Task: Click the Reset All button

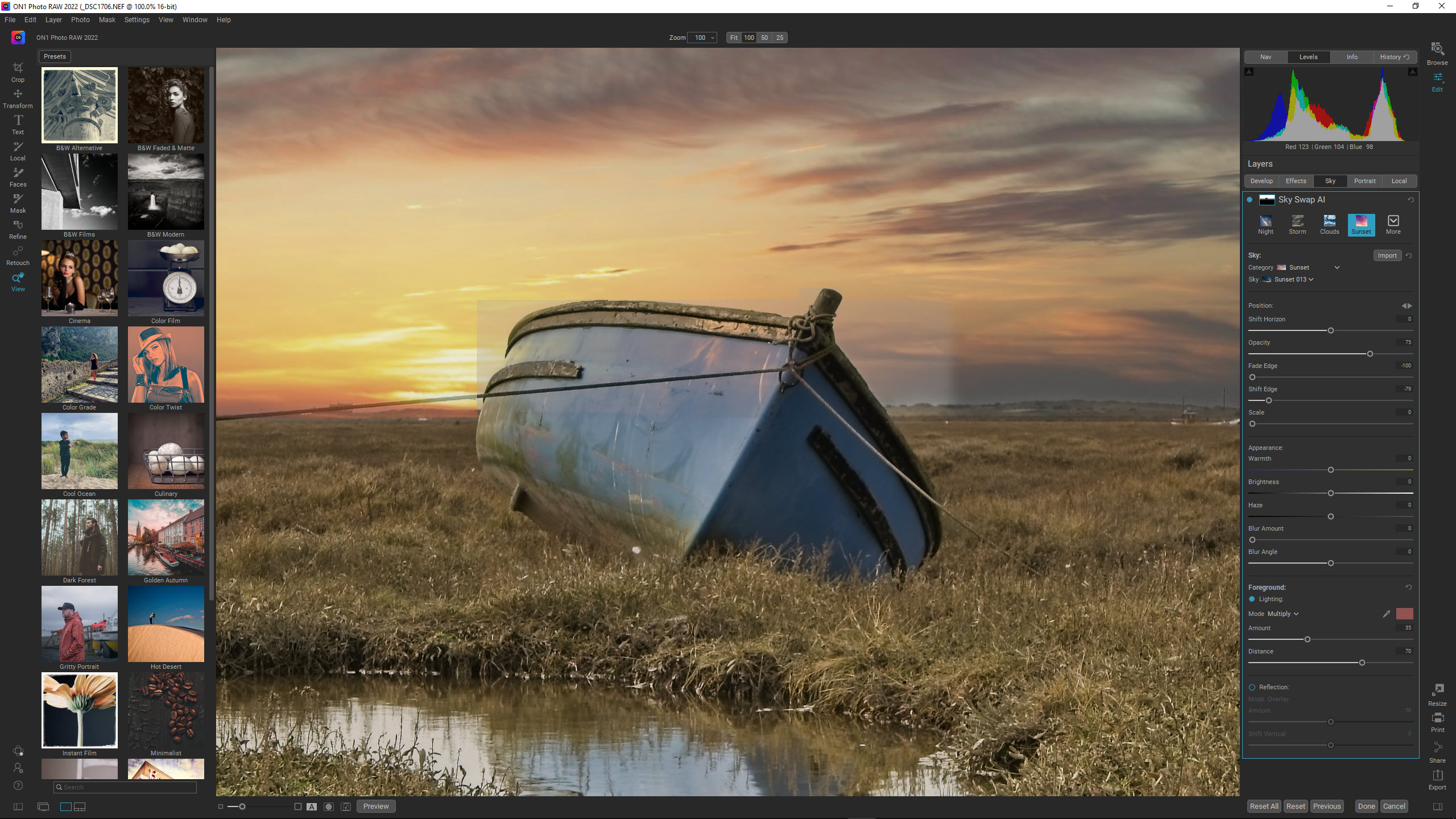Action: tap(1264, 806)
